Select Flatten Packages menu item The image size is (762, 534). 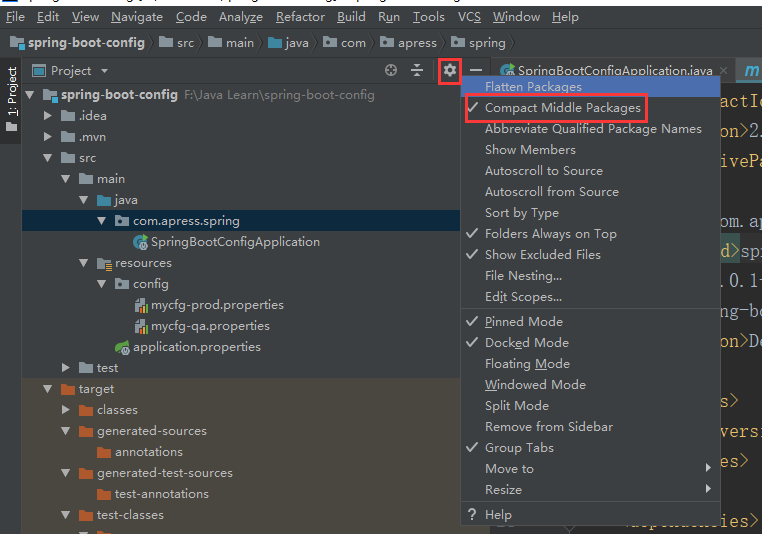[x=533, y=87]
